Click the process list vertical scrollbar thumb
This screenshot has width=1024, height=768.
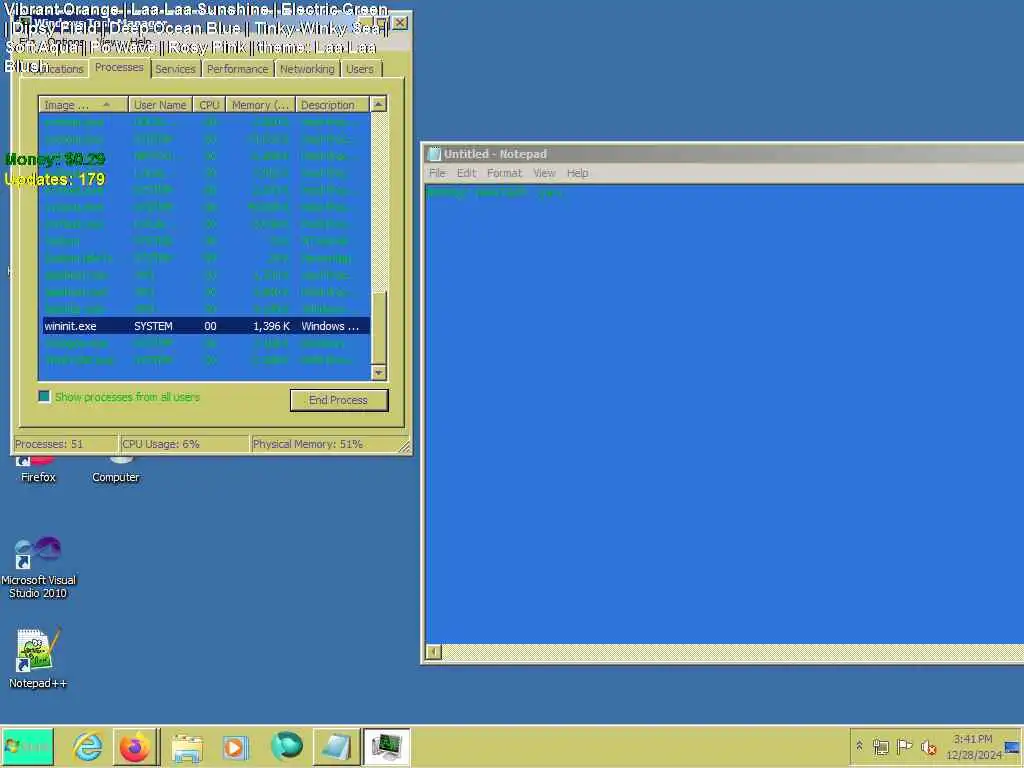(378, 327)
